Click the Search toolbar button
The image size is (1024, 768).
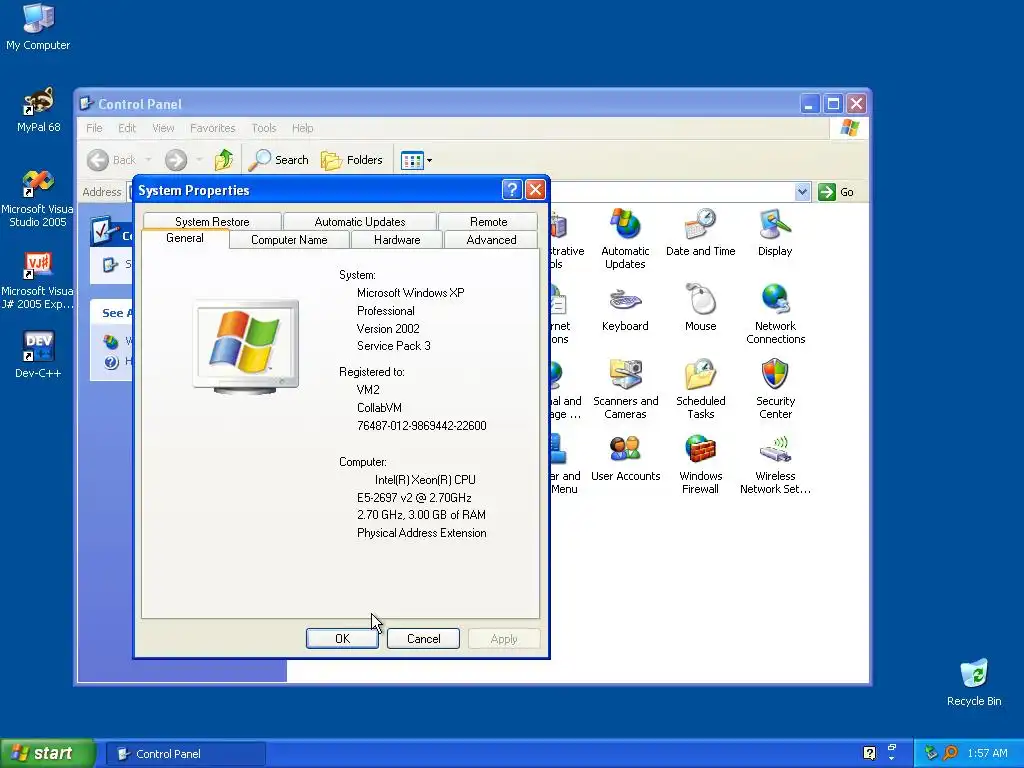point(279,159)
